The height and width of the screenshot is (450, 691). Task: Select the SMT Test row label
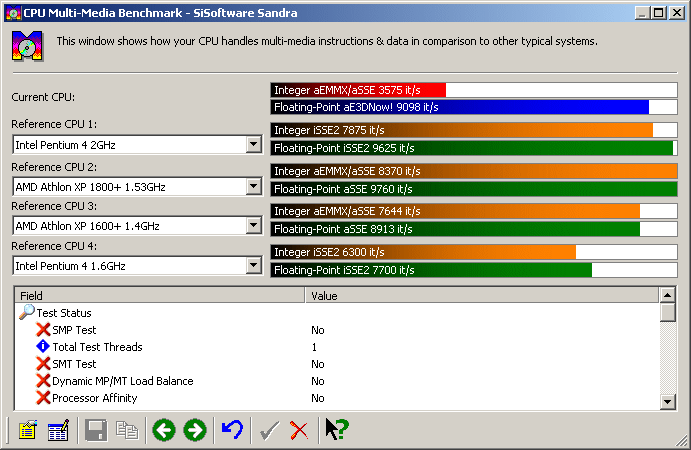point(74,364)
